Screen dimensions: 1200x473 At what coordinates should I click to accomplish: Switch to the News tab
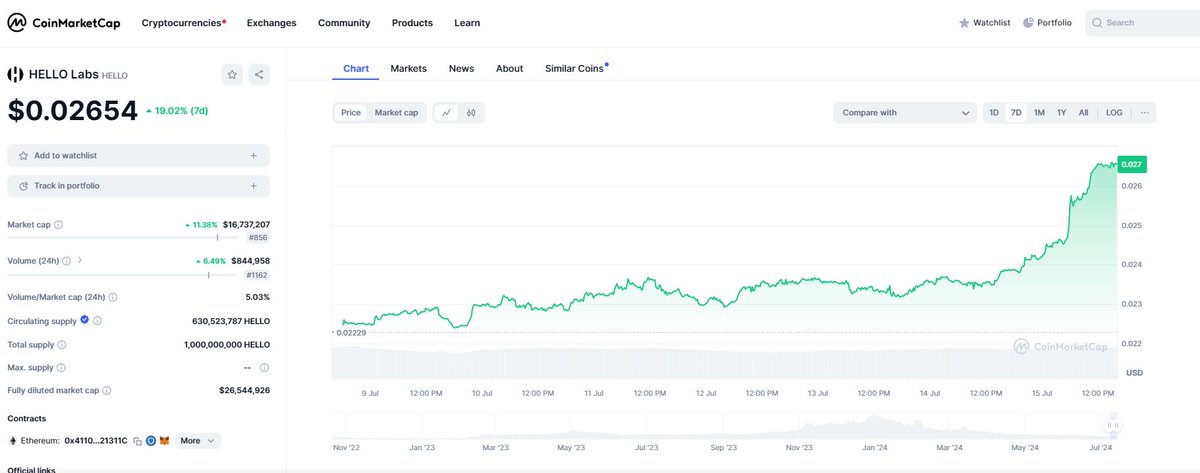[461, 69]
